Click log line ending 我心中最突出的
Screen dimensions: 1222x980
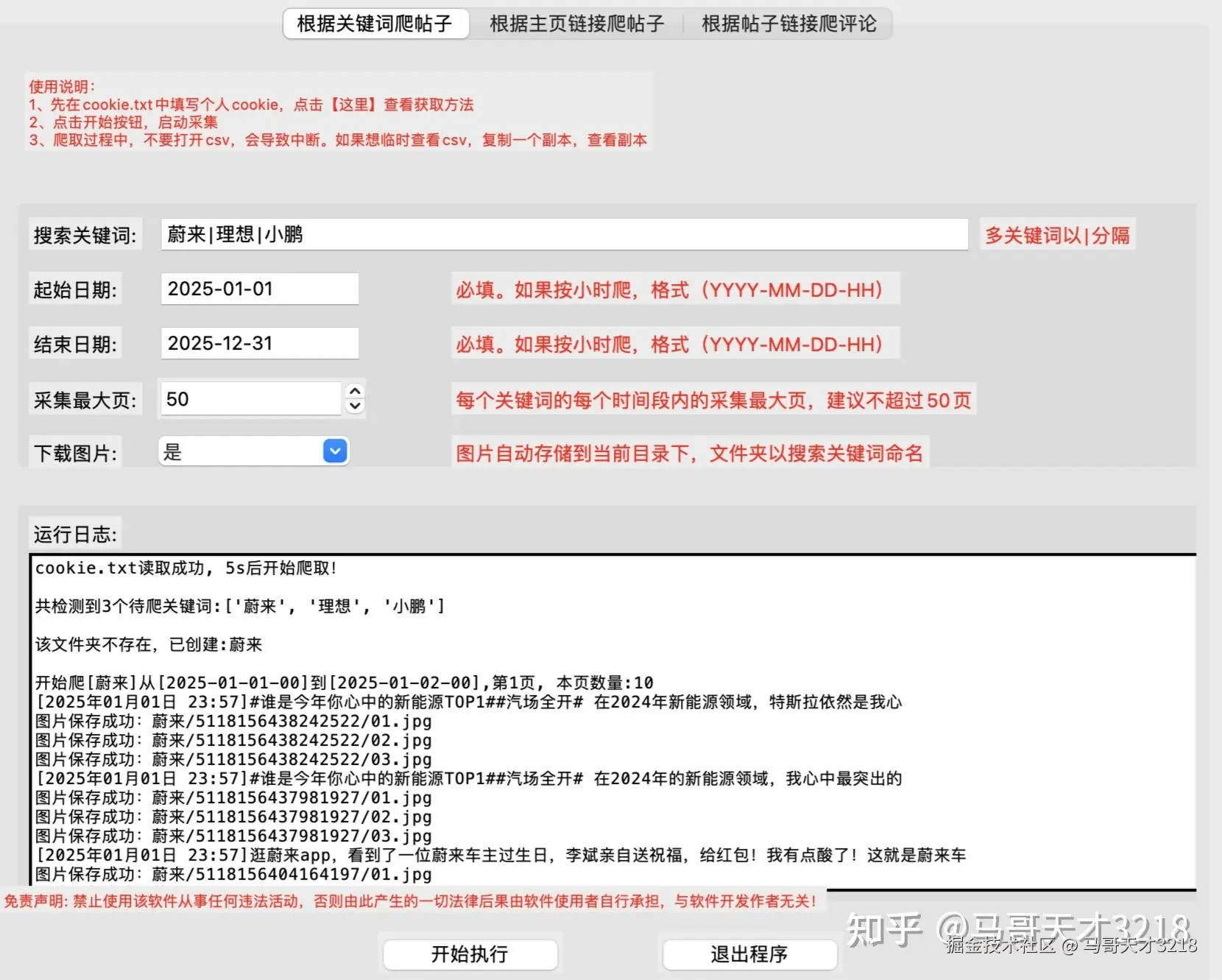pyautogui.click(x=469, y=778)
